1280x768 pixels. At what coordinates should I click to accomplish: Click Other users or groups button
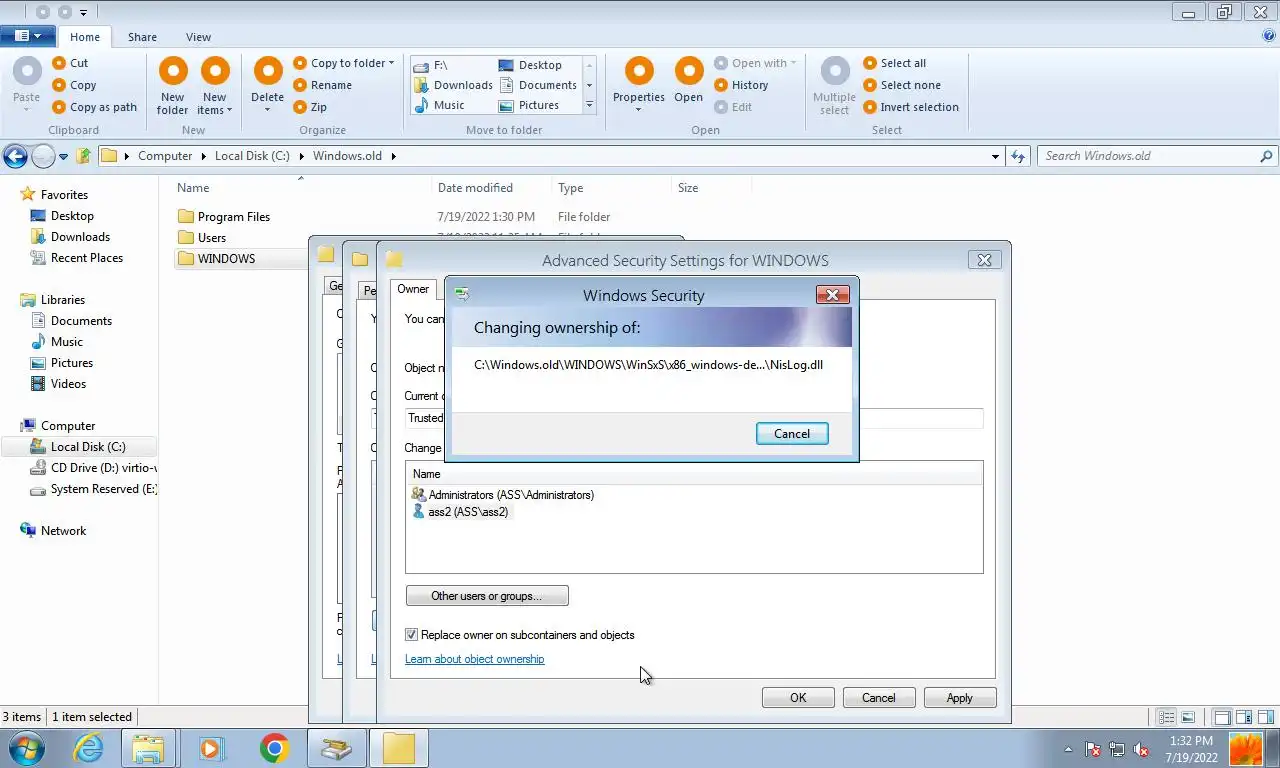click(x=487, y=596)
